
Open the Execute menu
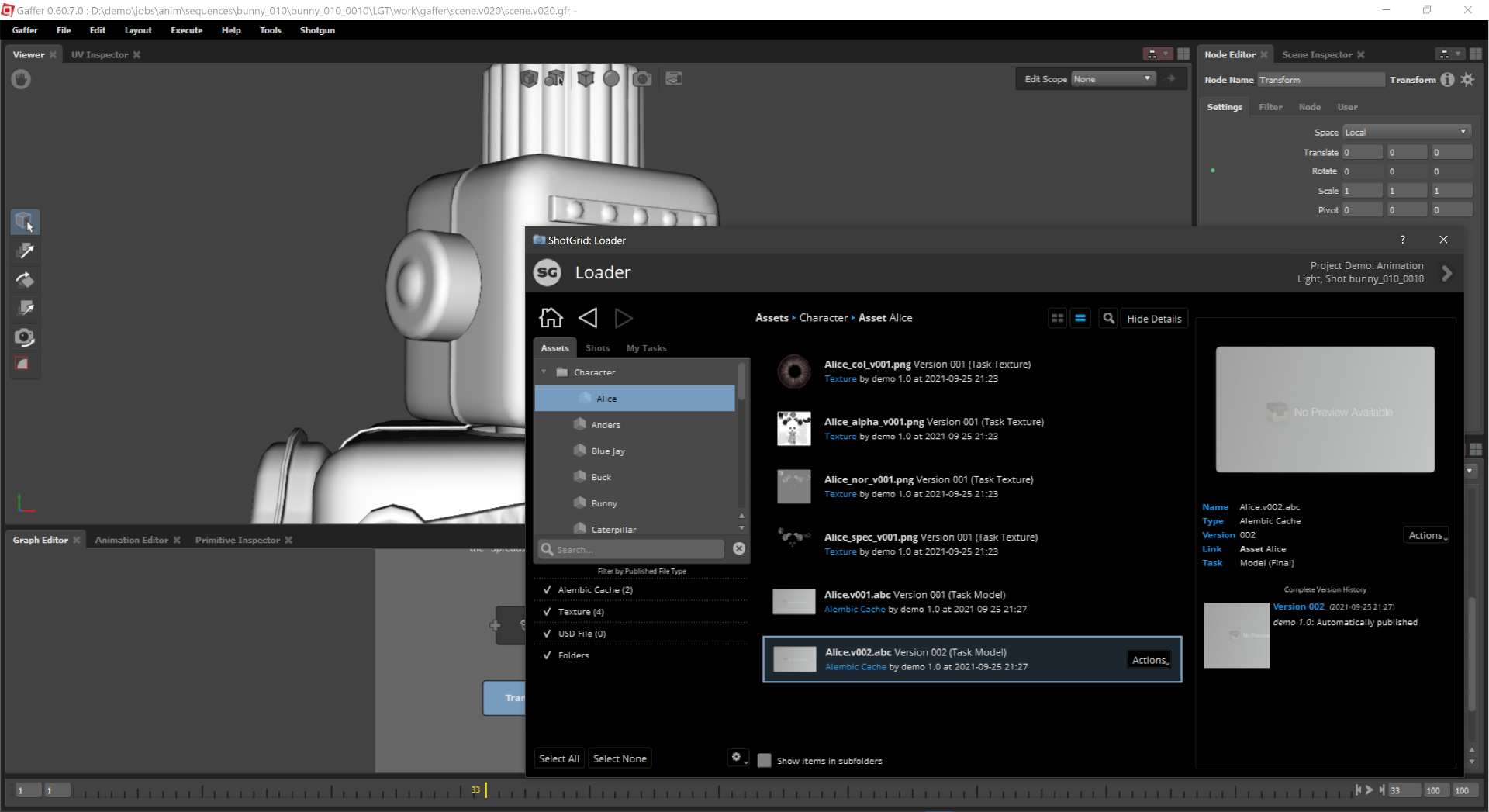(186, 30)
